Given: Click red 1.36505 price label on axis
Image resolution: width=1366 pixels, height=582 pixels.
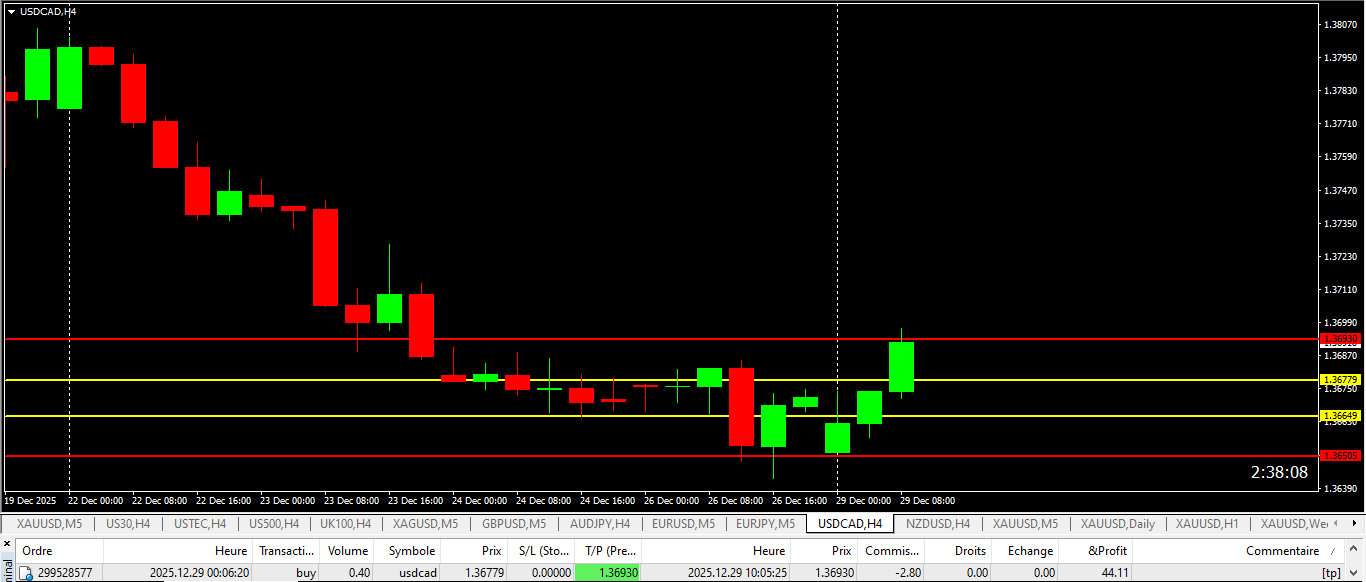Looking at the screenshot, I should 1340,455.
